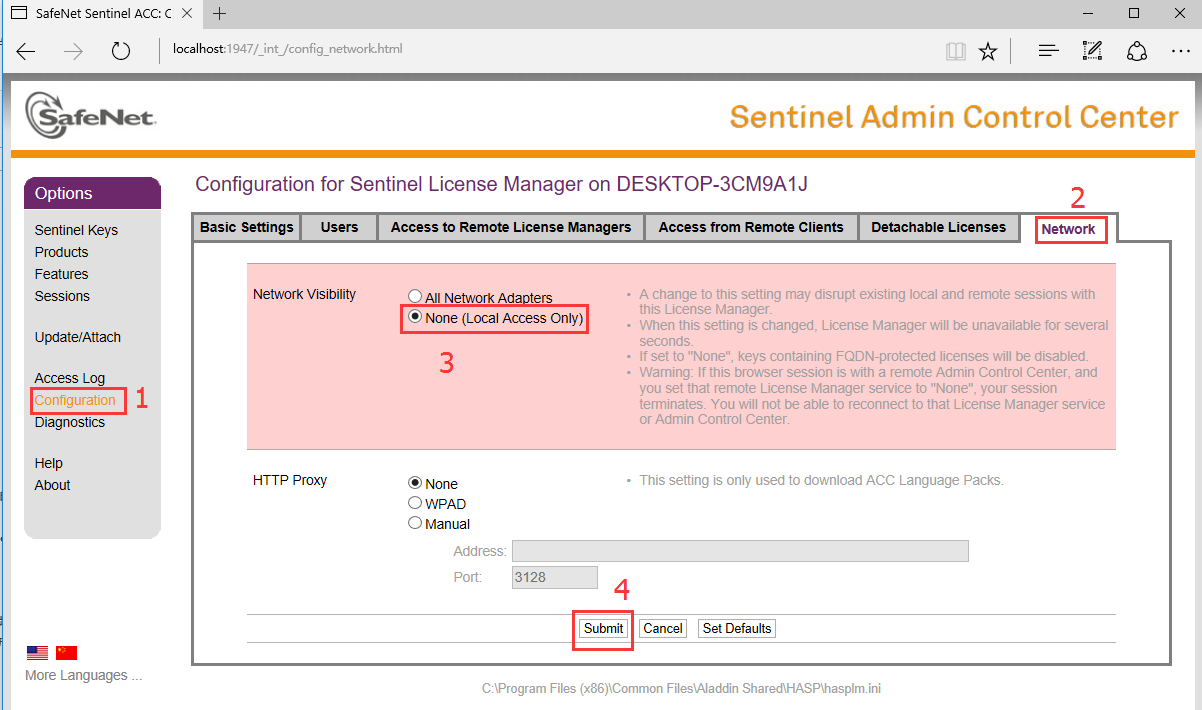Open reading view book icon
1202x710 pixels.
pos(956,51)
